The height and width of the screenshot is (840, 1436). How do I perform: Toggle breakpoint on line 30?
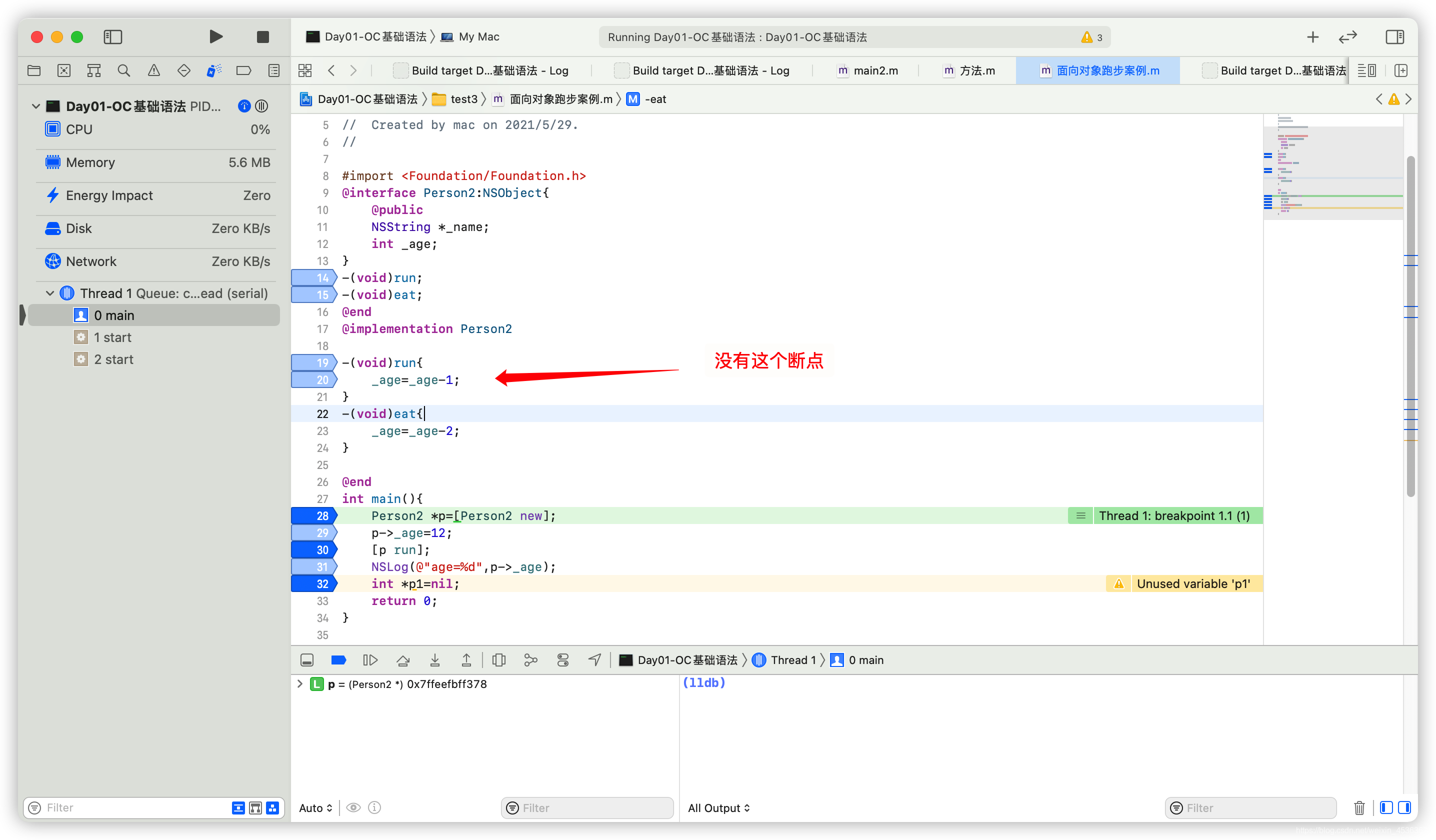click(x=314, y=549)
